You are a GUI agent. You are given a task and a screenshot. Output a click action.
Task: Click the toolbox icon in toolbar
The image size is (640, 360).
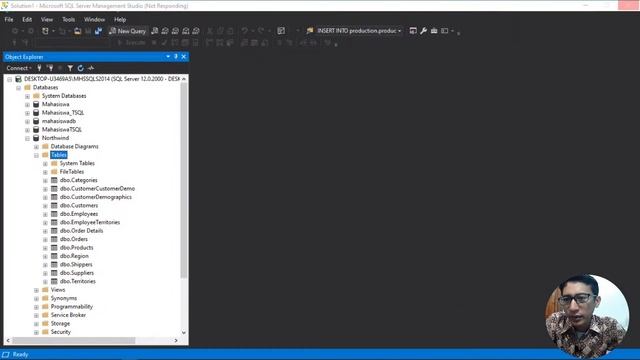pos(434,31)
